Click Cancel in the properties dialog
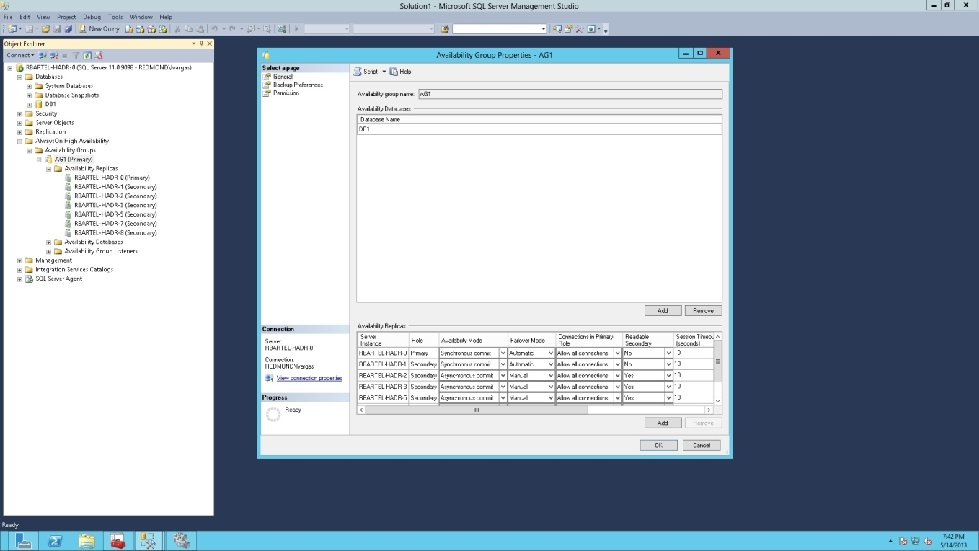 click(x=701, y=445)
